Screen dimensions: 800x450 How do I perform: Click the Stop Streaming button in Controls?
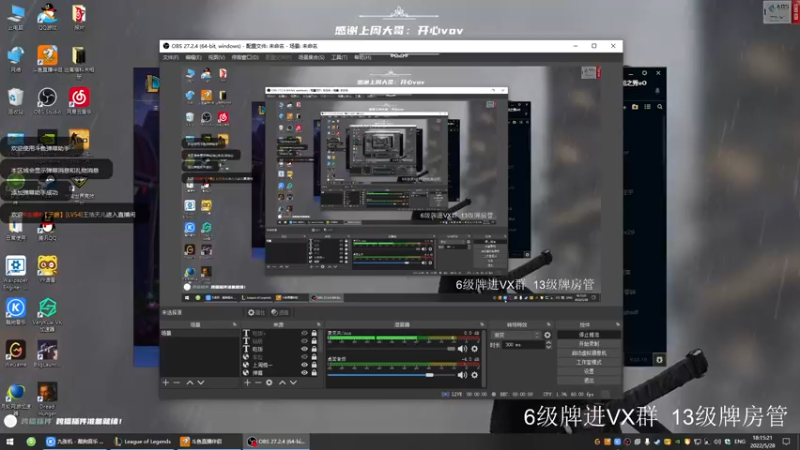tap(589, 335)
